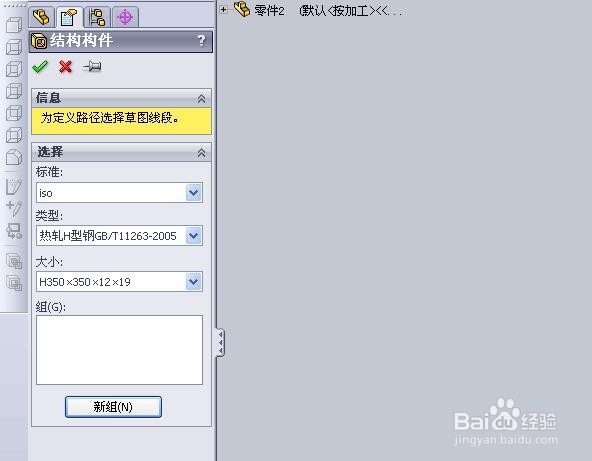Collapse the 选择 section chevron

pyautogui.click(x=202, y=153)
